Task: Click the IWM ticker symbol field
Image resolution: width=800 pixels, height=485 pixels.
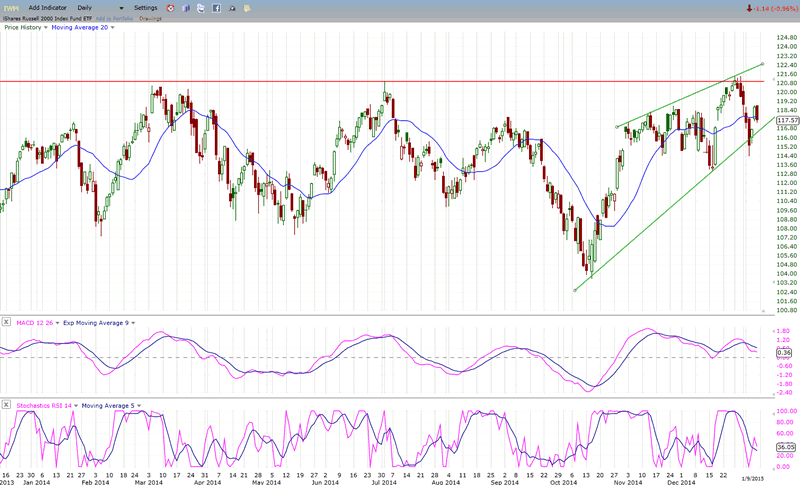Action: coord(10,7)
